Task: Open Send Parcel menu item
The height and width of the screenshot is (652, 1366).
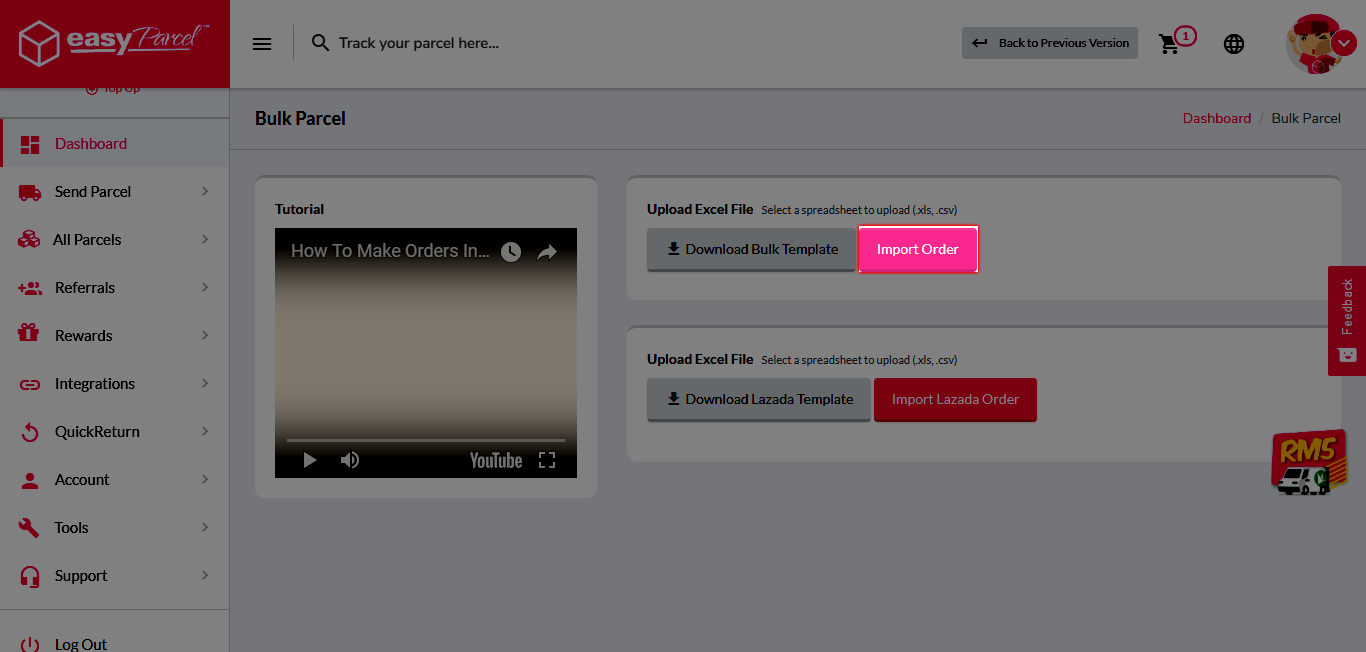Action: [x=115, y=192]
